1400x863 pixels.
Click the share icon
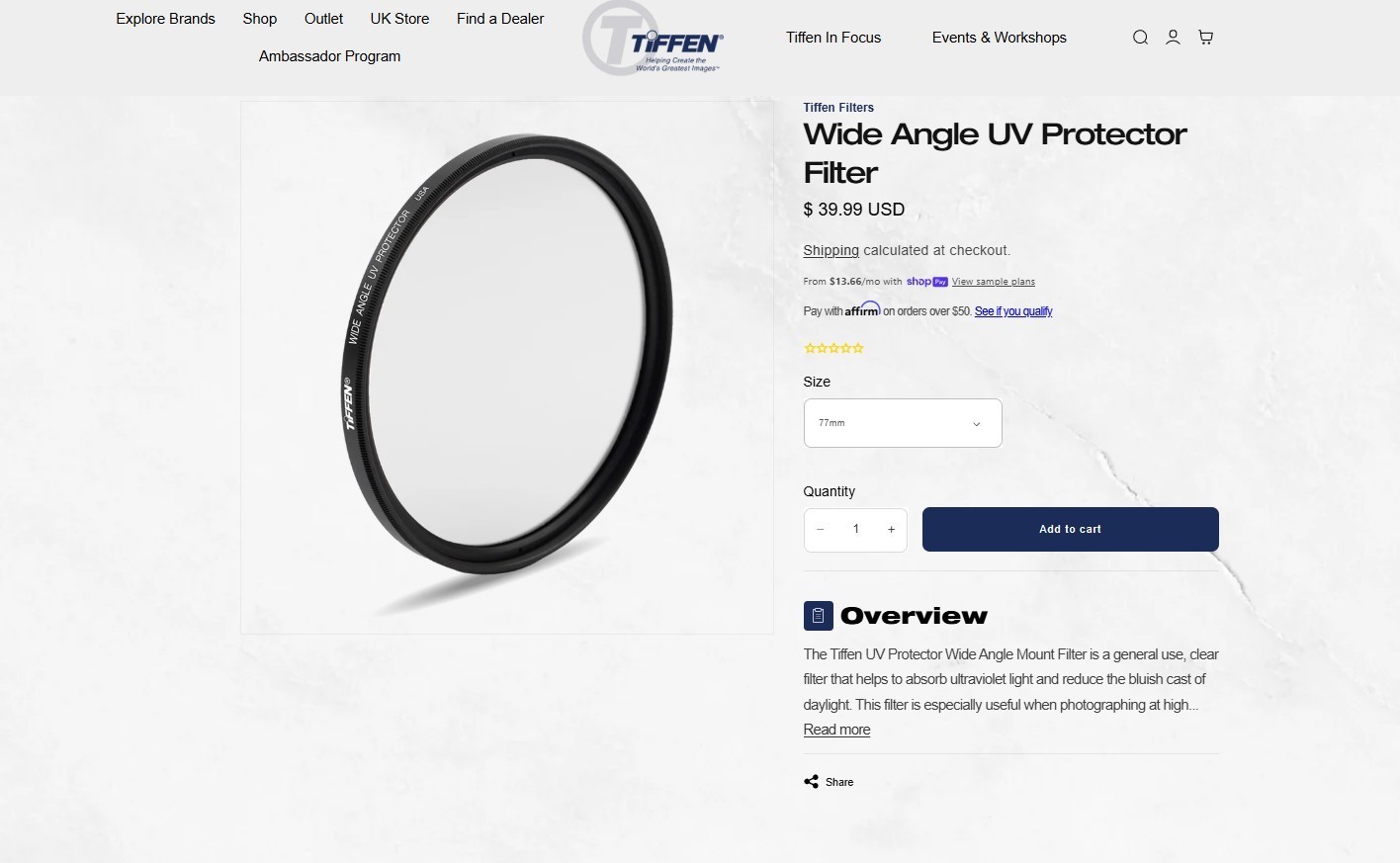coord(811,782)
